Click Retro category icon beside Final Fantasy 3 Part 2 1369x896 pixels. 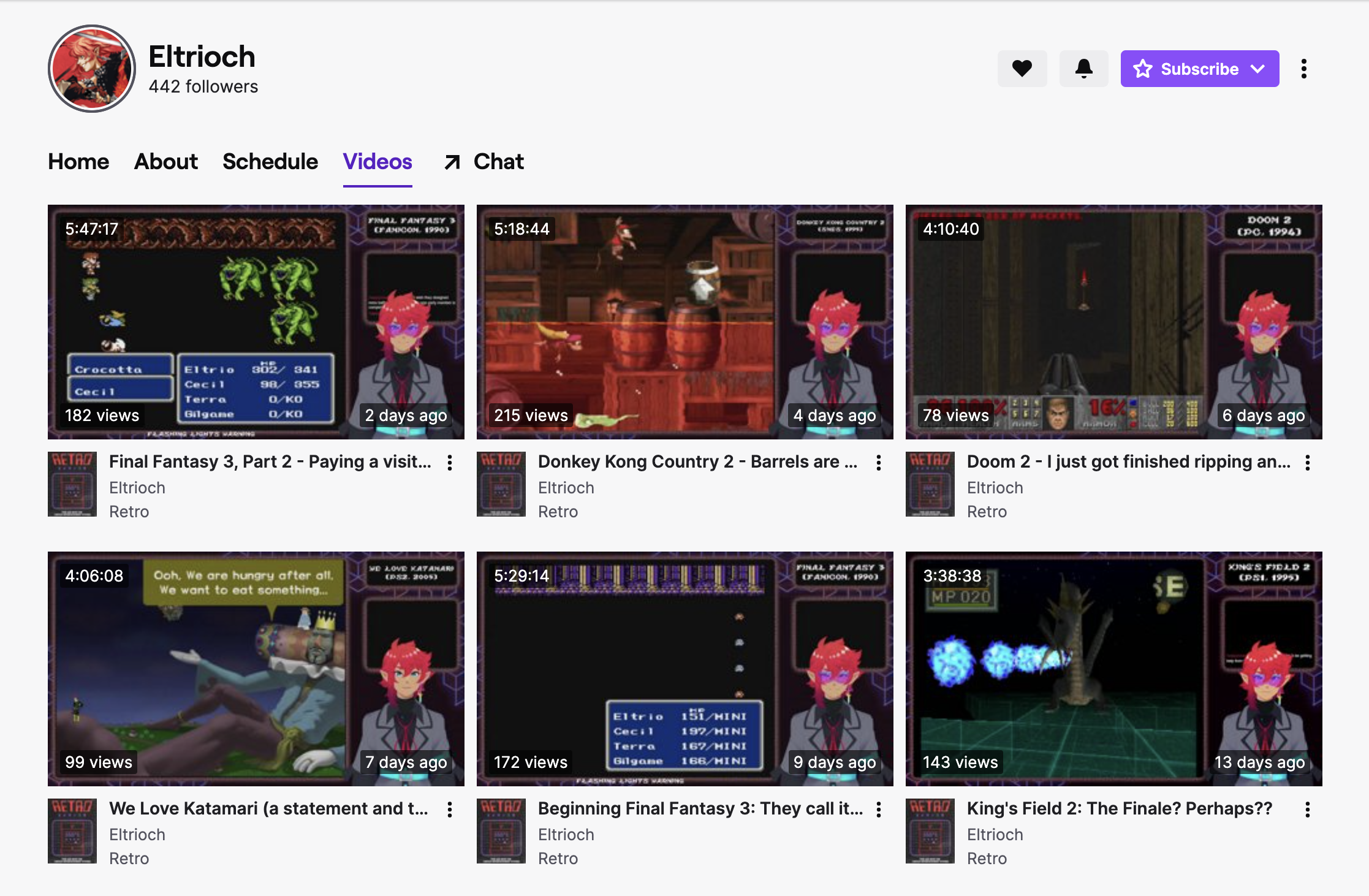coord(72,484)
